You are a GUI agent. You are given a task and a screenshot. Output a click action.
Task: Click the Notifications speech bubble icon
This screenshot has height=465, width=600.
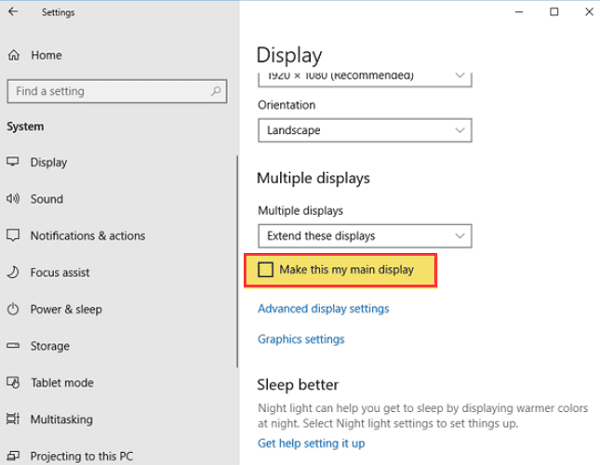click(x=13, y=235)
